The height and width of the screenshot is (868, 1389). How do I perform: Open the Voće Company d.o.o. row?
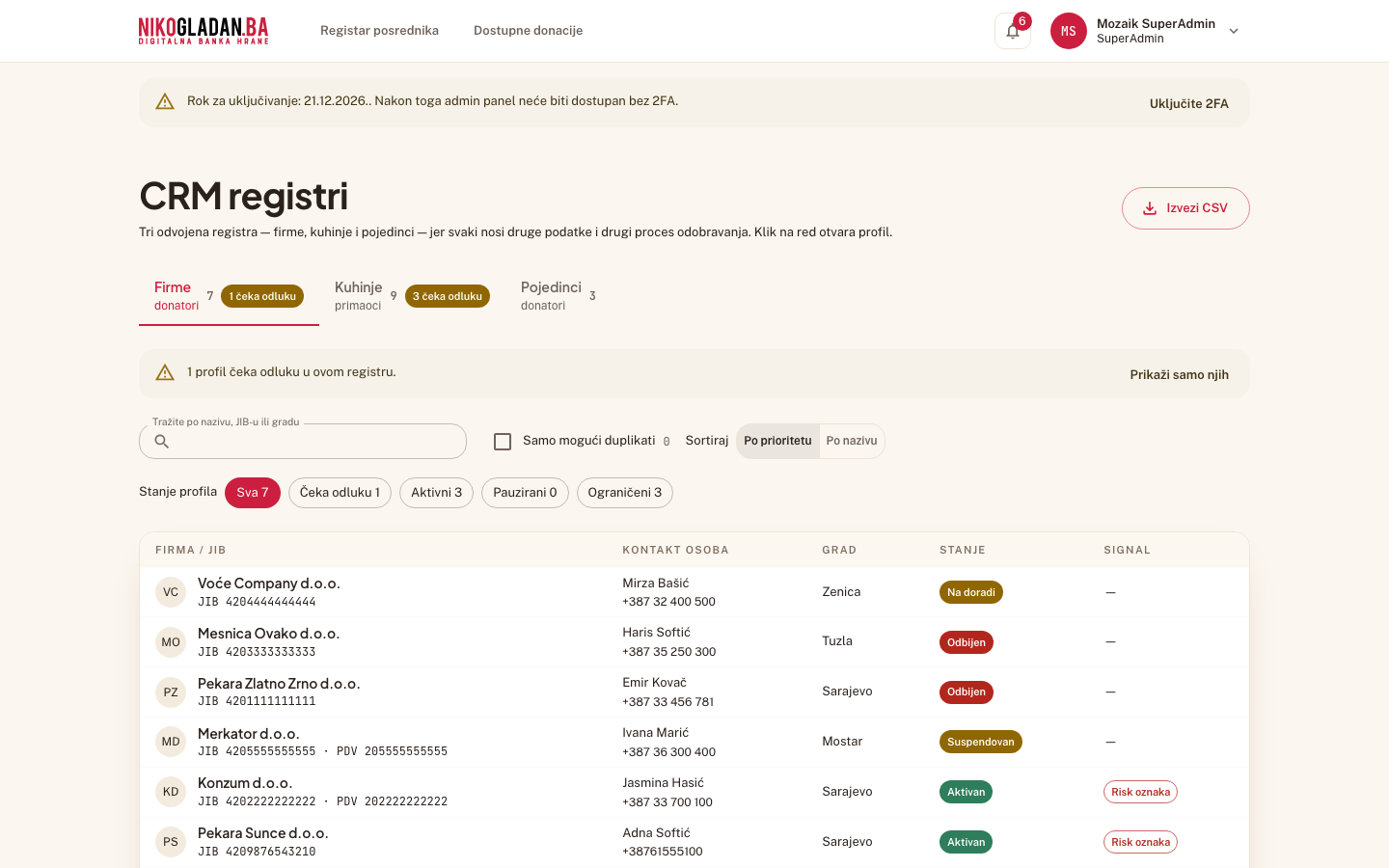(x=694, y=592)
